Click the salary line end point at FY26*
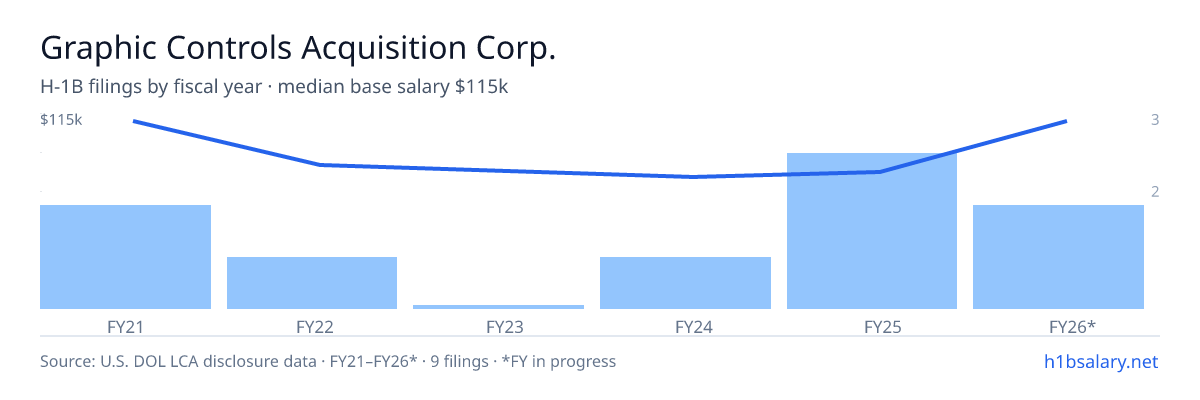The width and height of the screenshot is (1200, 400). pyautogui.click(x=1066, y=121)
